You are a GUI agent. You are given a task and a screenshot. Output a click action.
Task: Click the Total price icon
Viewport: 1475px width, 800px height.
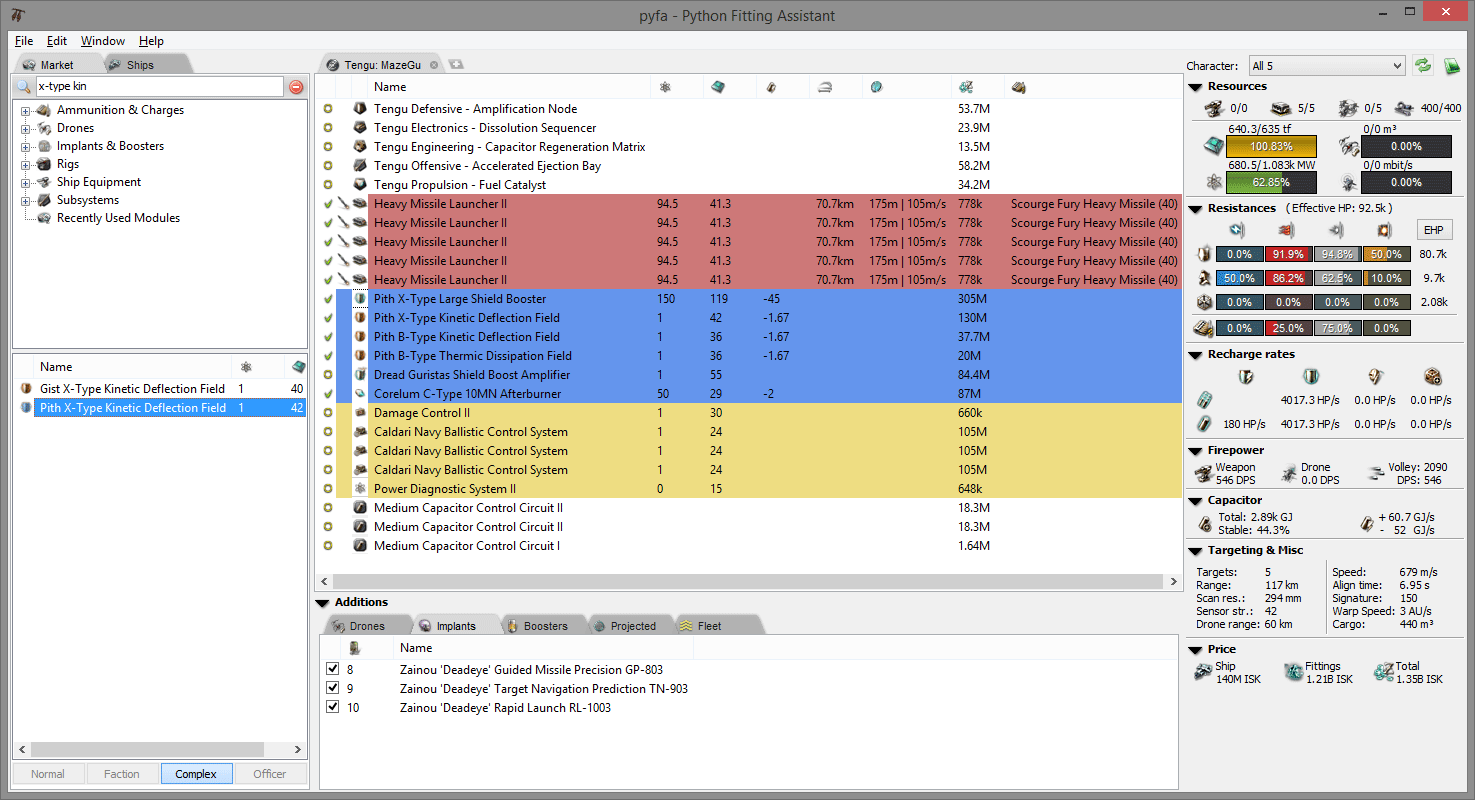click(x=1383, y=672)
